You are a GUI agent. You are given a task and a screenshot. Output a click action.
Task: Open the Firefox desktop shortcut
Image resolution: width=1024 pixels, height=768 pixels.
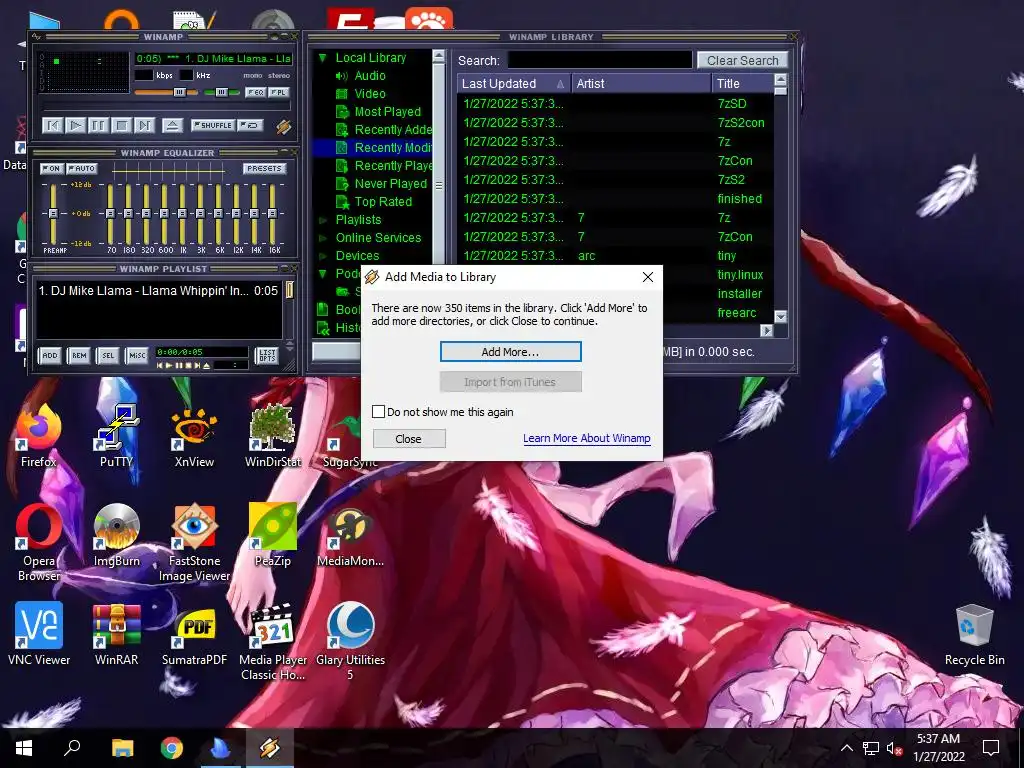[x=39, y=436]
